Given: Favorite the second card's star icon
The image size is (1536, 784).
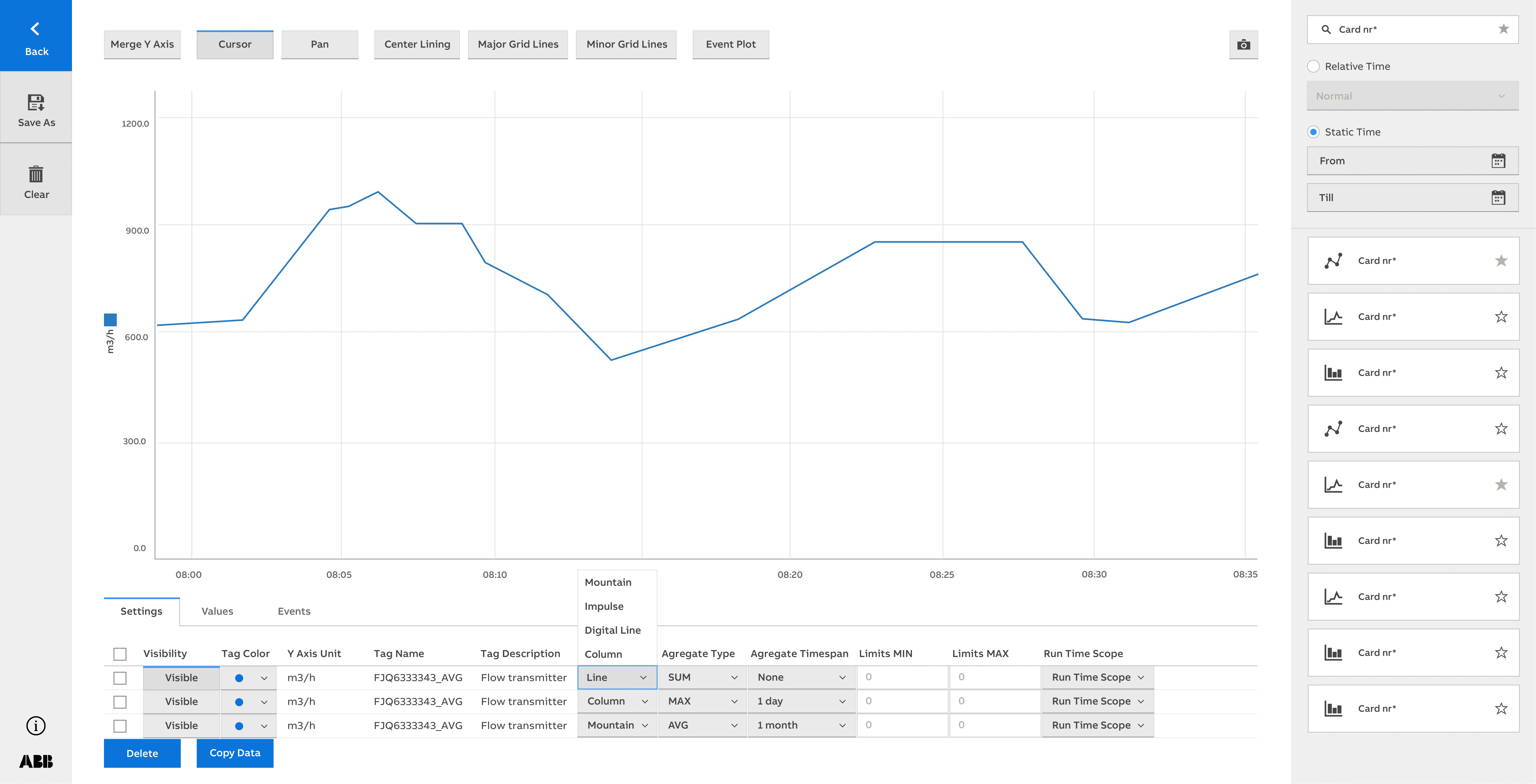Looking at the screenshot, I should 1501,317.
